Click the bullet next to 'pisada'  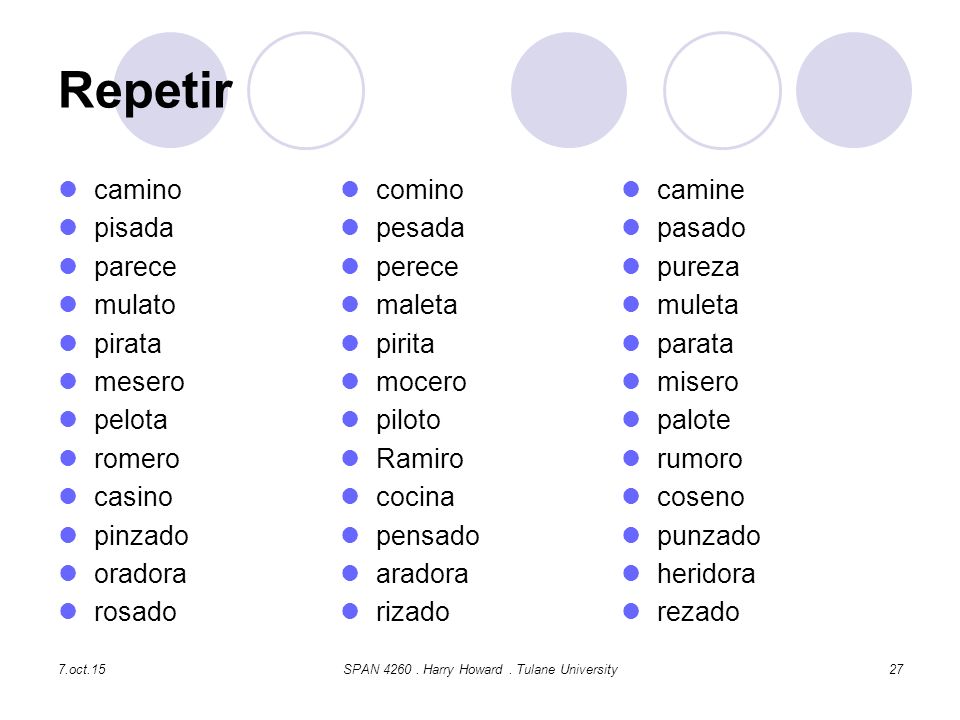coord(68,228)
